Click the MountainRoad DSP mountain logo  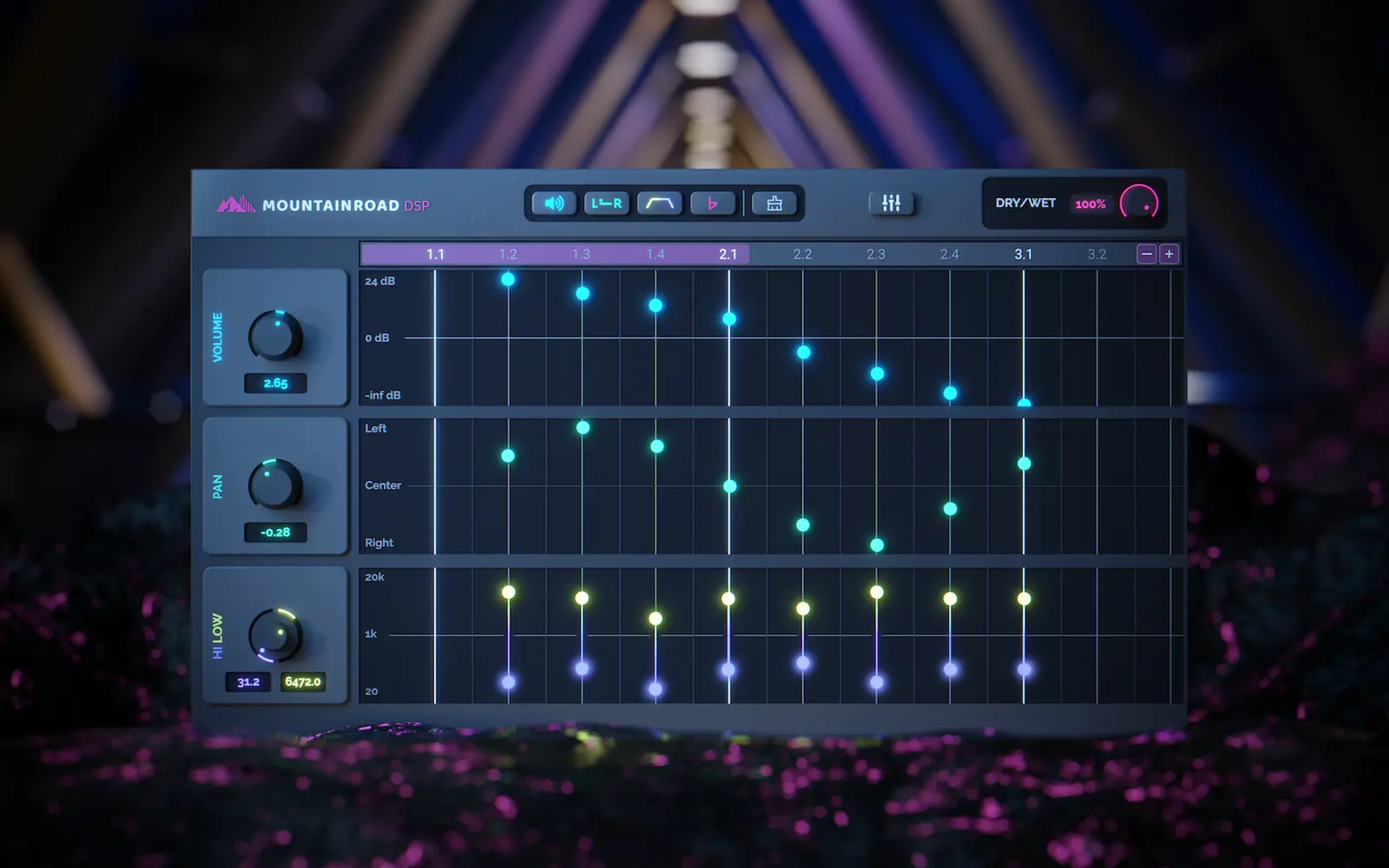click(x=237, y=203)
